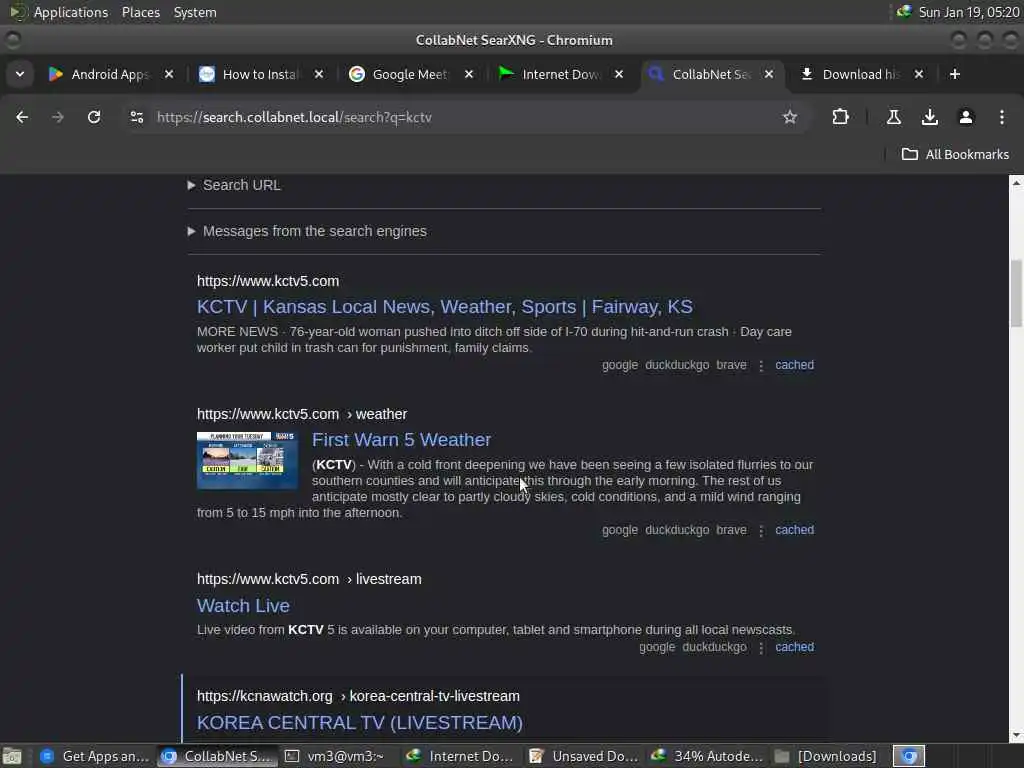Image resolution: width=1024 pixels, height=768 pixels.
Task: Close the Download history tab
Action: [x=918, y=74]
